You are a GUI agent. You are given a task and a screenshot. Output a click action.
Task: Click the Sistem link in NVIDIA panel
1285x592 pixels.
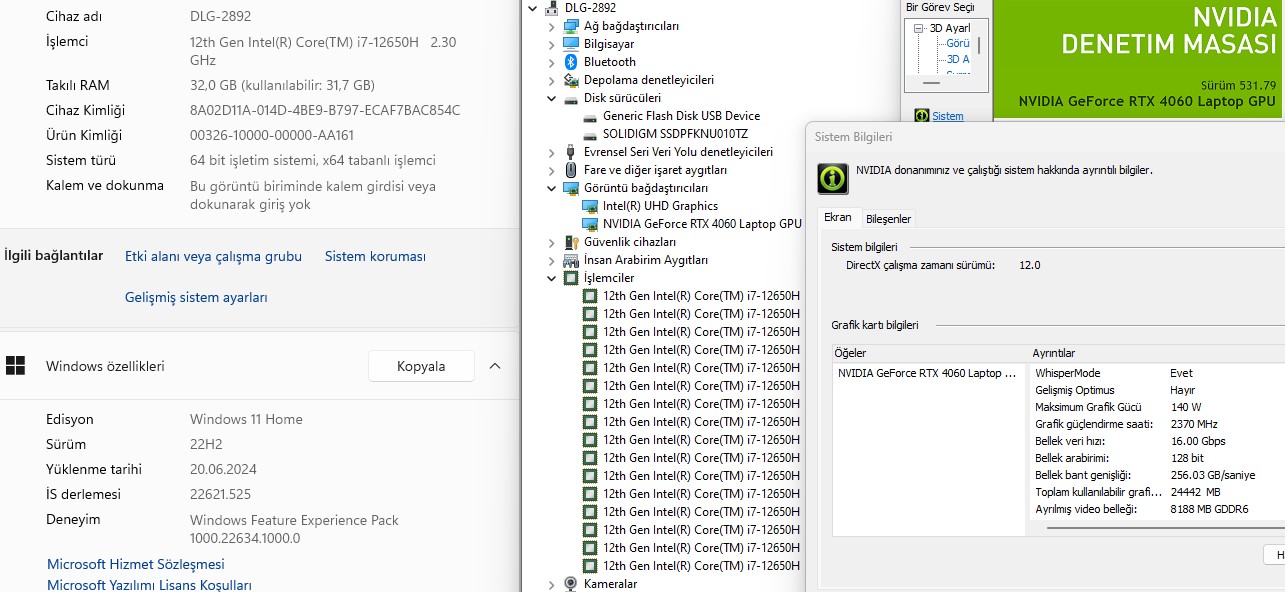(x=948, y=116)
